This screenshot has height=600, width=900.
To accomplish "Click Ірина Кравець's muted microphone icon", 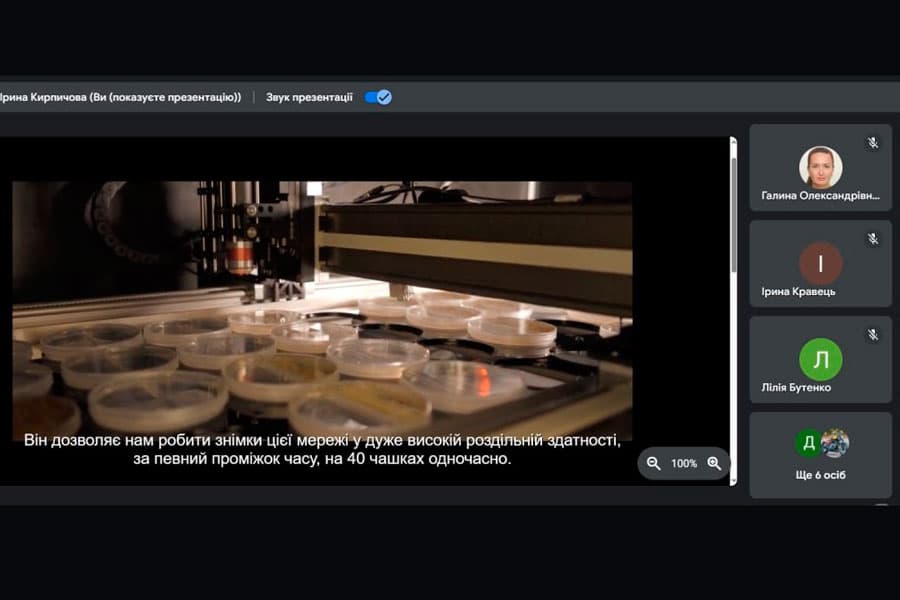I will 872,239.
